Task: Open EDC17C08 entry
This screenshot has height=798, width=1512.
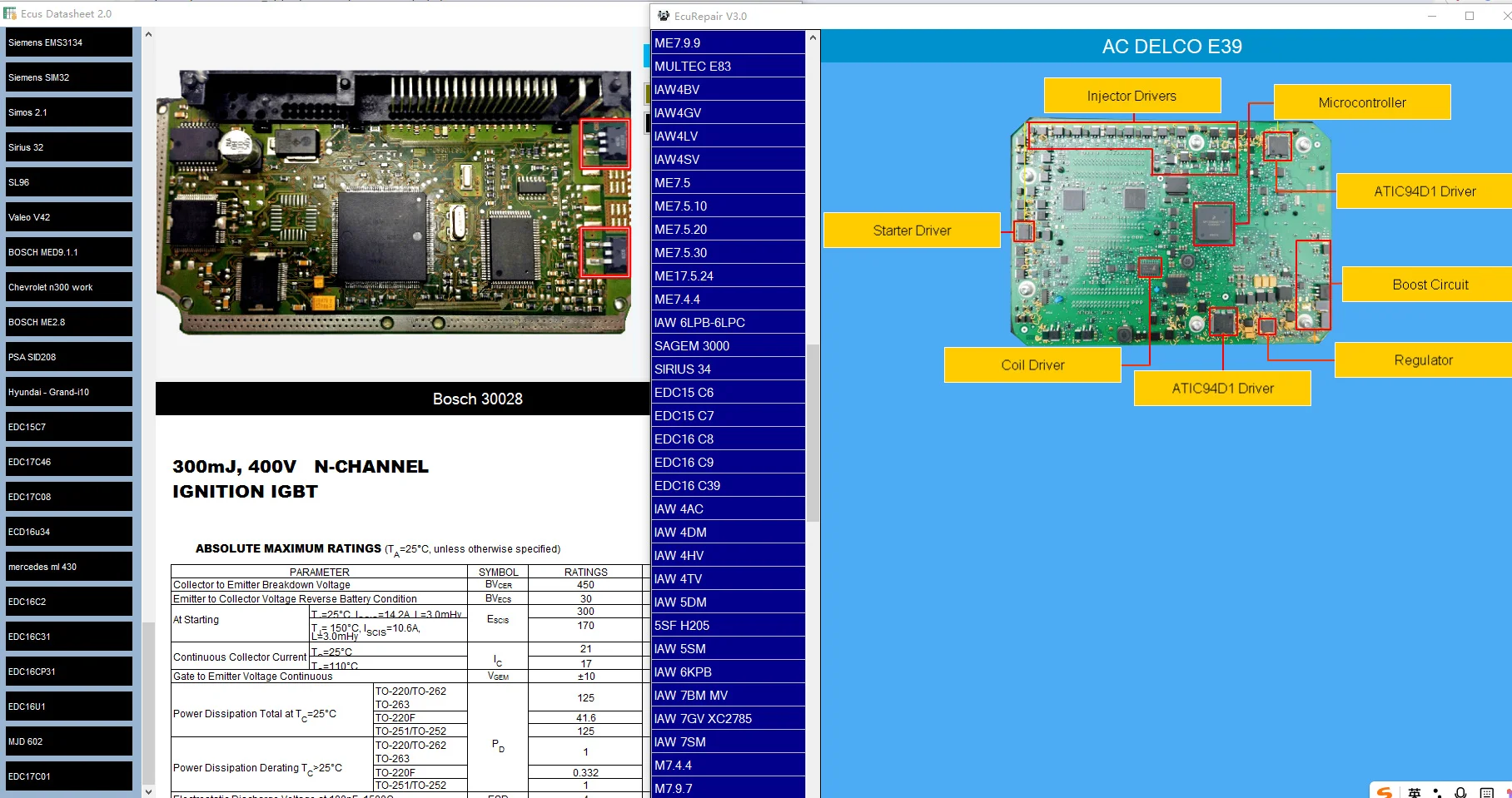Action: pyautogui.click(x=69, y=497)
